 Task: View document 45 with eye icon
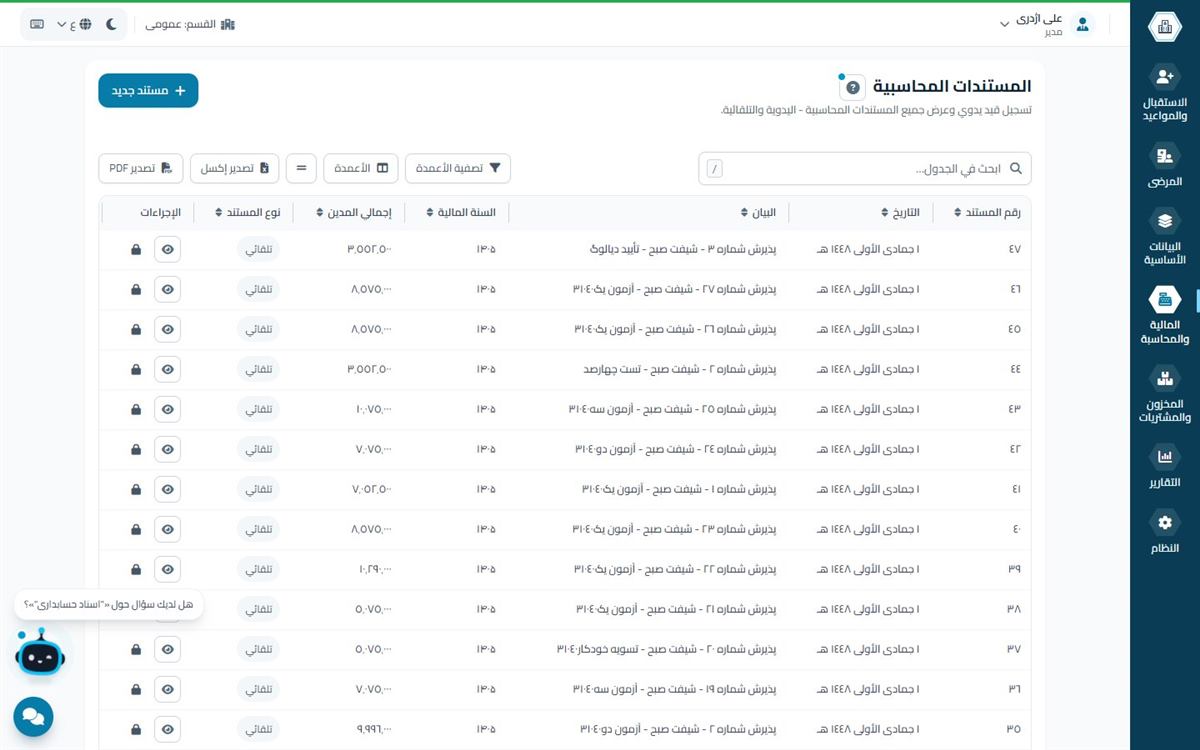[168, 329]
